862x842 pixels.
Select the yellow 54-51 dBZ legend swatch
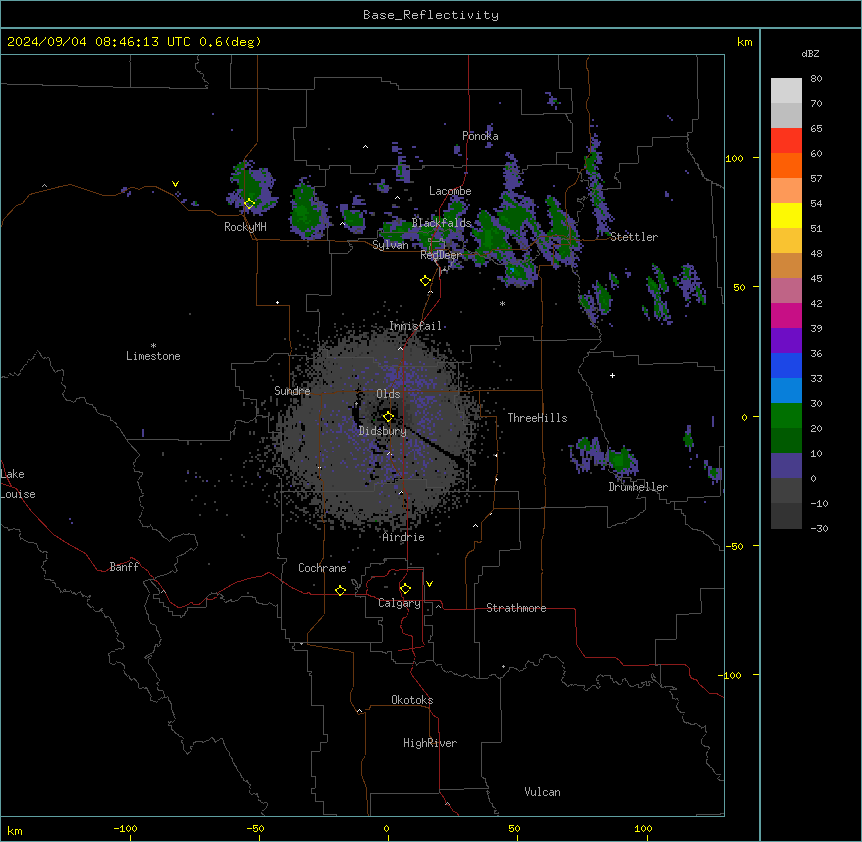(x=786, y=215)
